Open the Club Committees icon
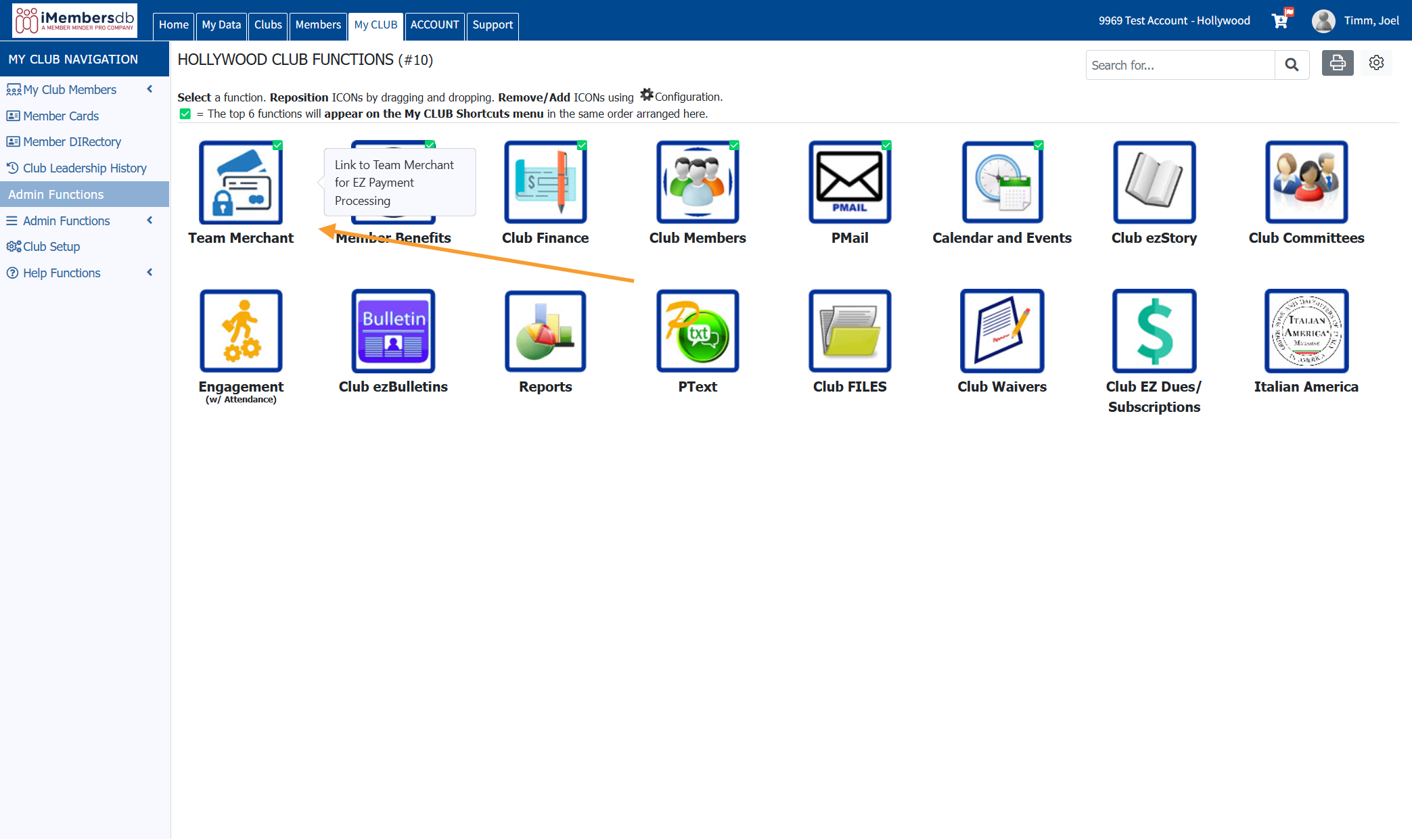 (x=1306, y=183)
